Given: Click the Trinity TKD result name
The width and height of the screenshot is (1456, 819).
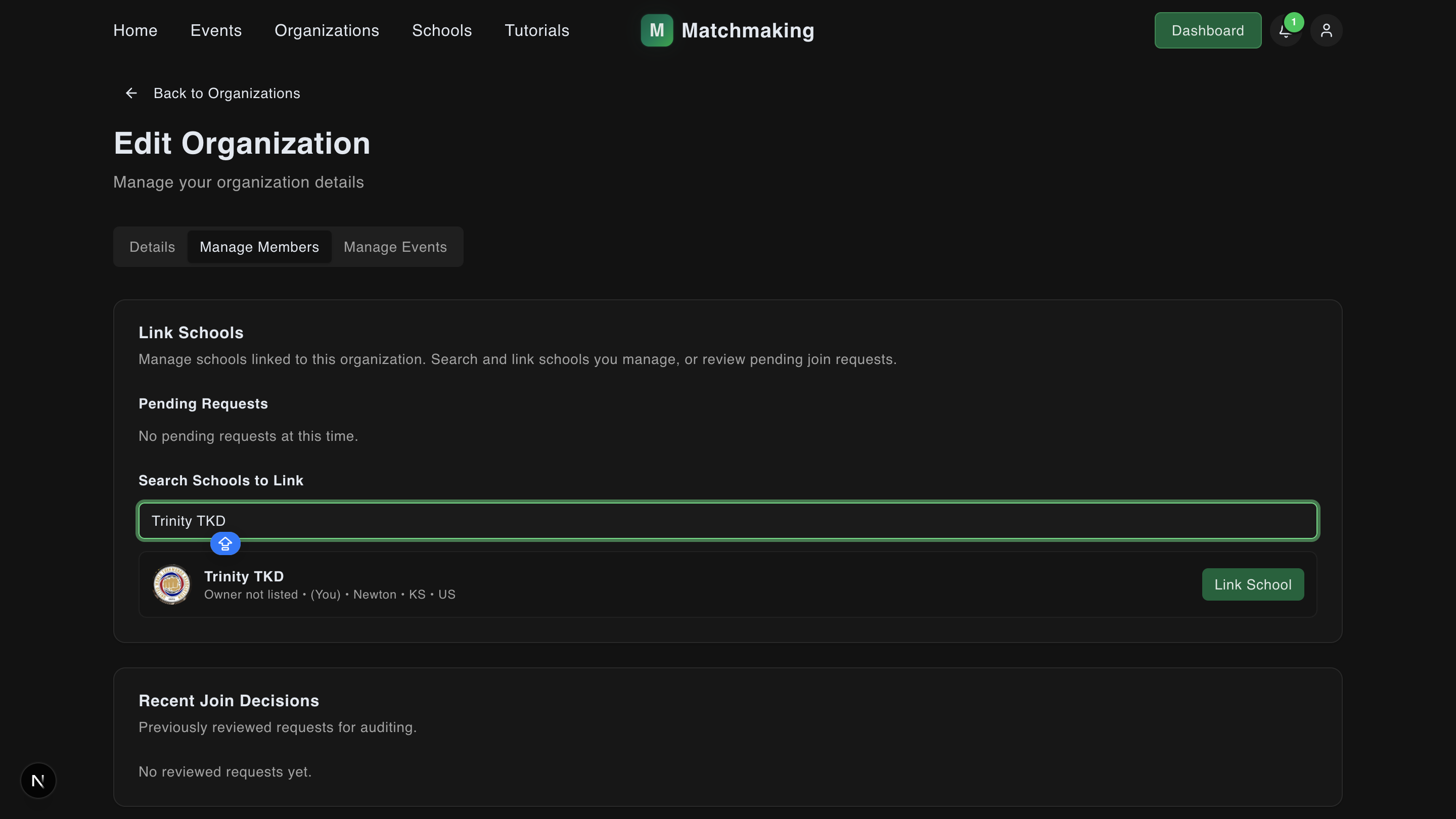Looking at the screenshot, I should 244,576.
